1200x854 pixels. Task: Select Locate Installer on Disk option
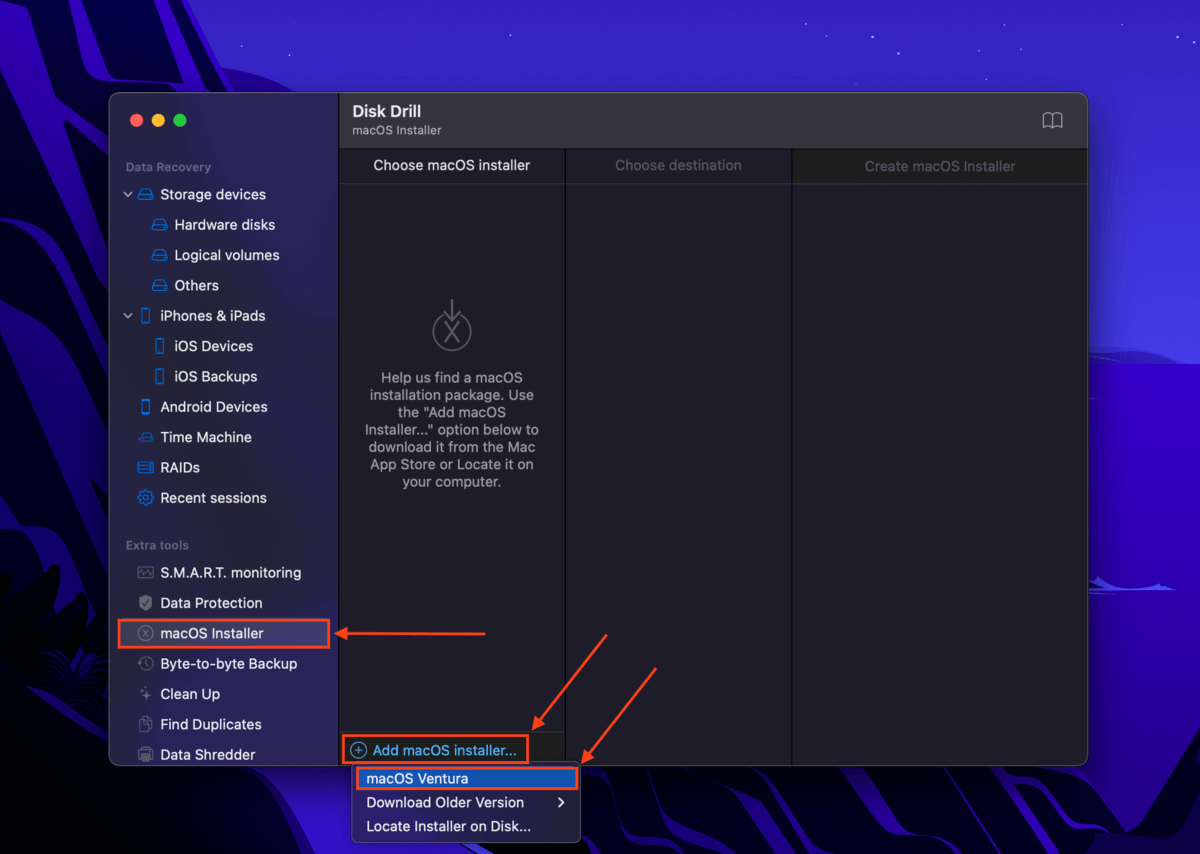tap(448, 827)
